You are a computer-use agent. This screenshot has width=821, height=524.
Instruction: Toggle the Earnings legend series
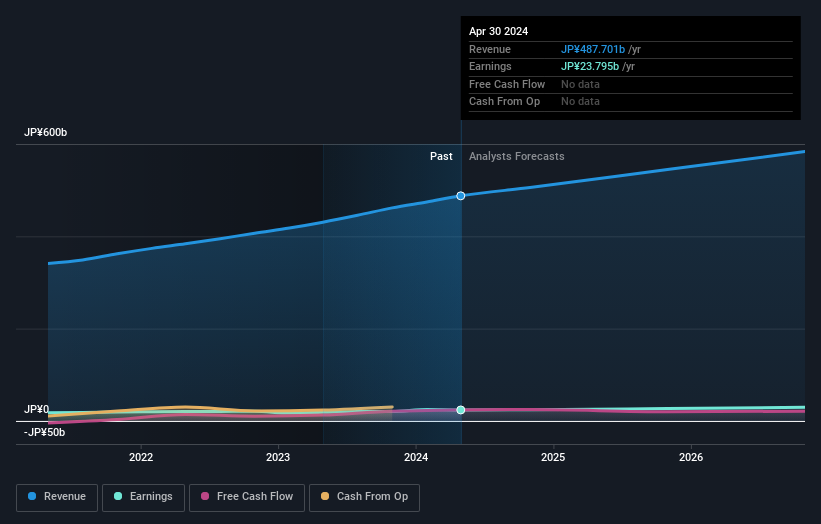[x=143, y=497]
